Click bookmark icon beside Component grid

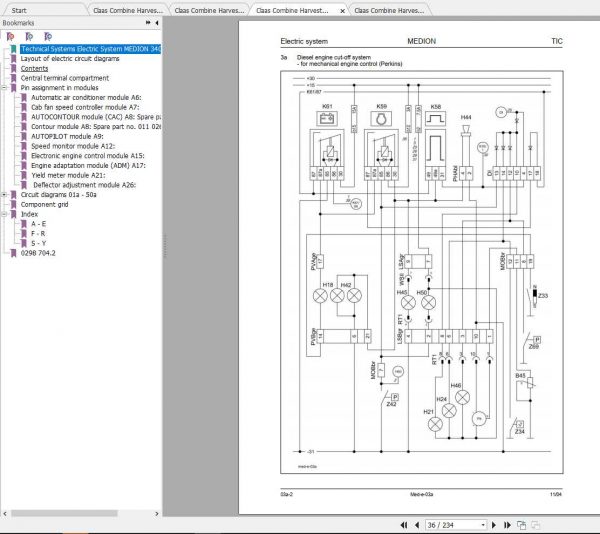(x=13, y=204)
